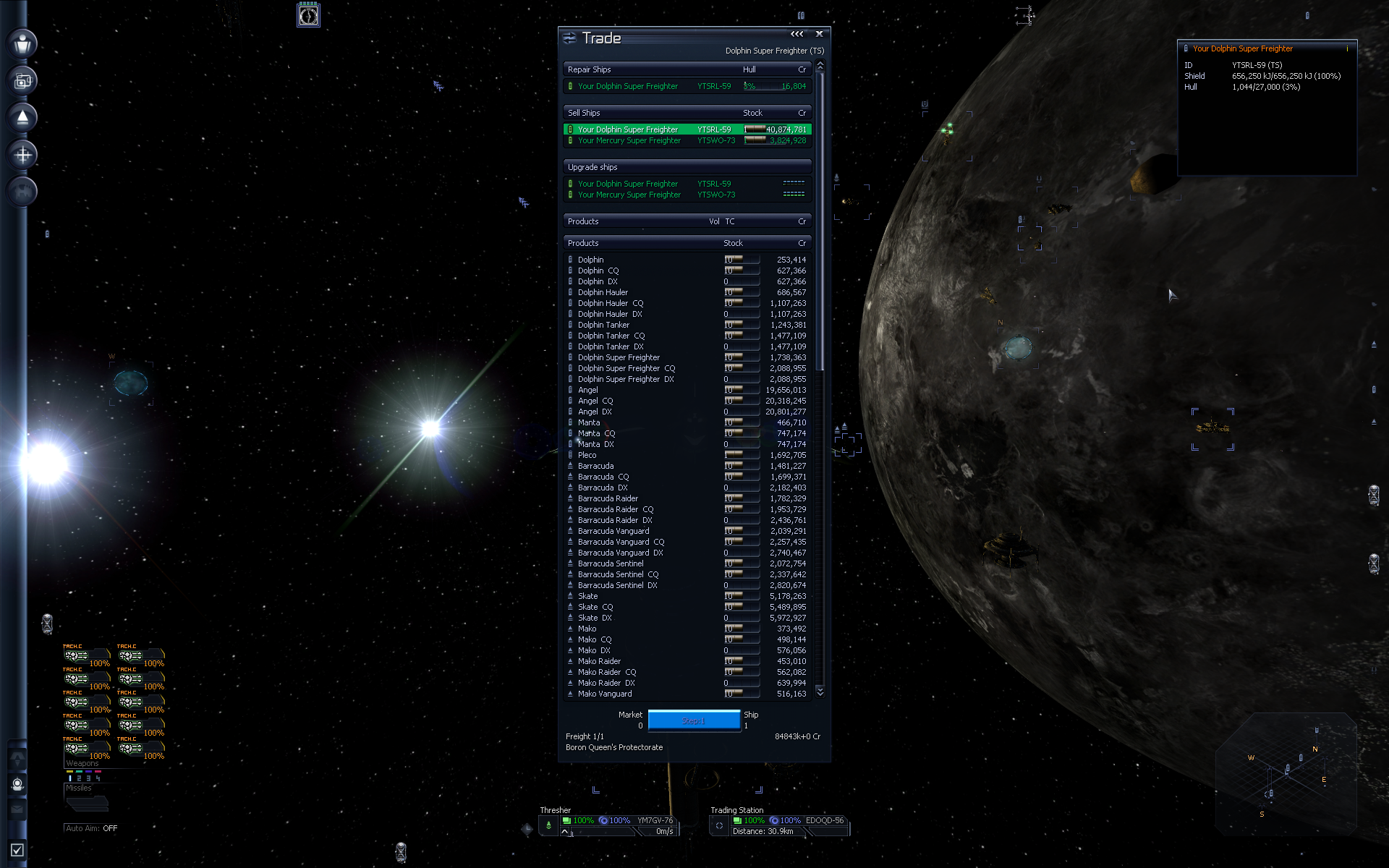This screenshot has height=868, width=1389.
Task: Select the Mako Vanguard row
Action: point(687,694)
